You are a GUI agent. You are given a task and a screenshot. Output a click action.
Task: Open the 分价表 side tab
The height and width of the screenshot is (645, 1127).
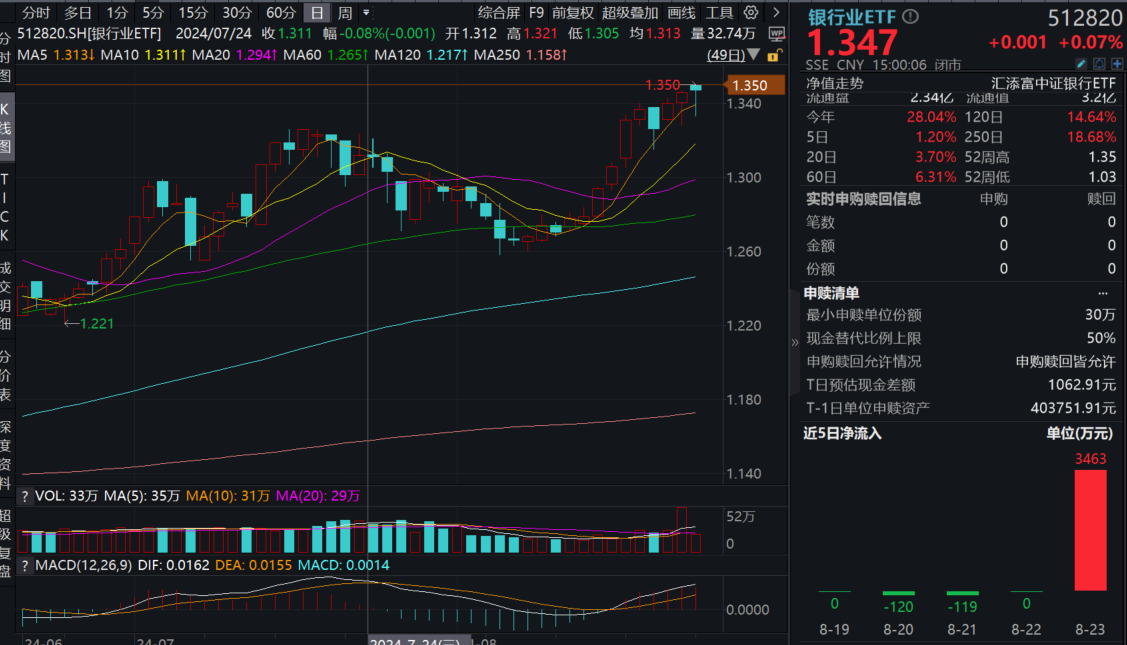(6, 375)
